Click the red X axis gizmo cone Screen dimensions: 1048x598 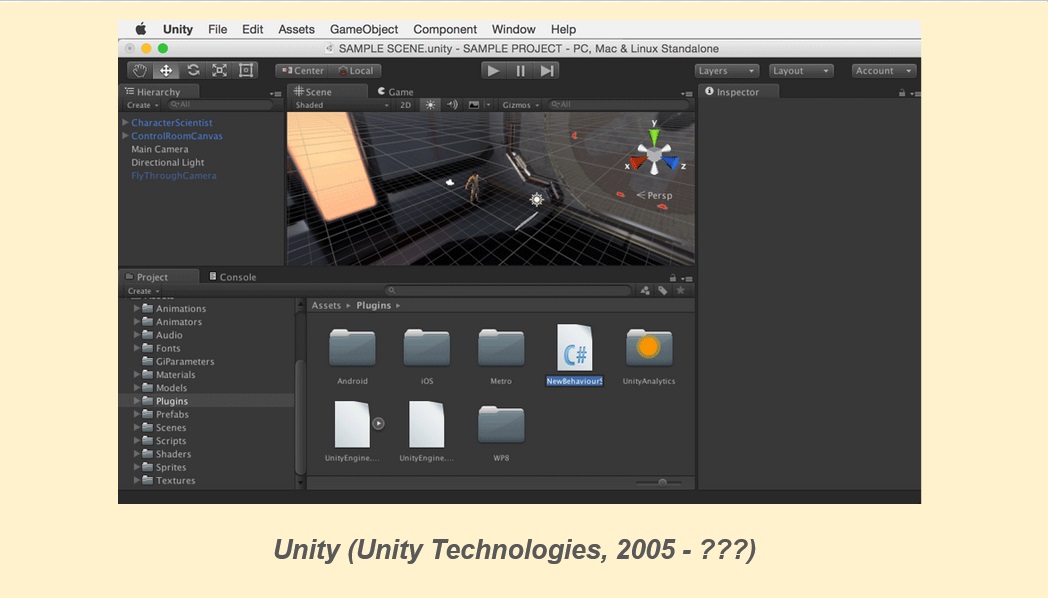[x=638, y=162]
